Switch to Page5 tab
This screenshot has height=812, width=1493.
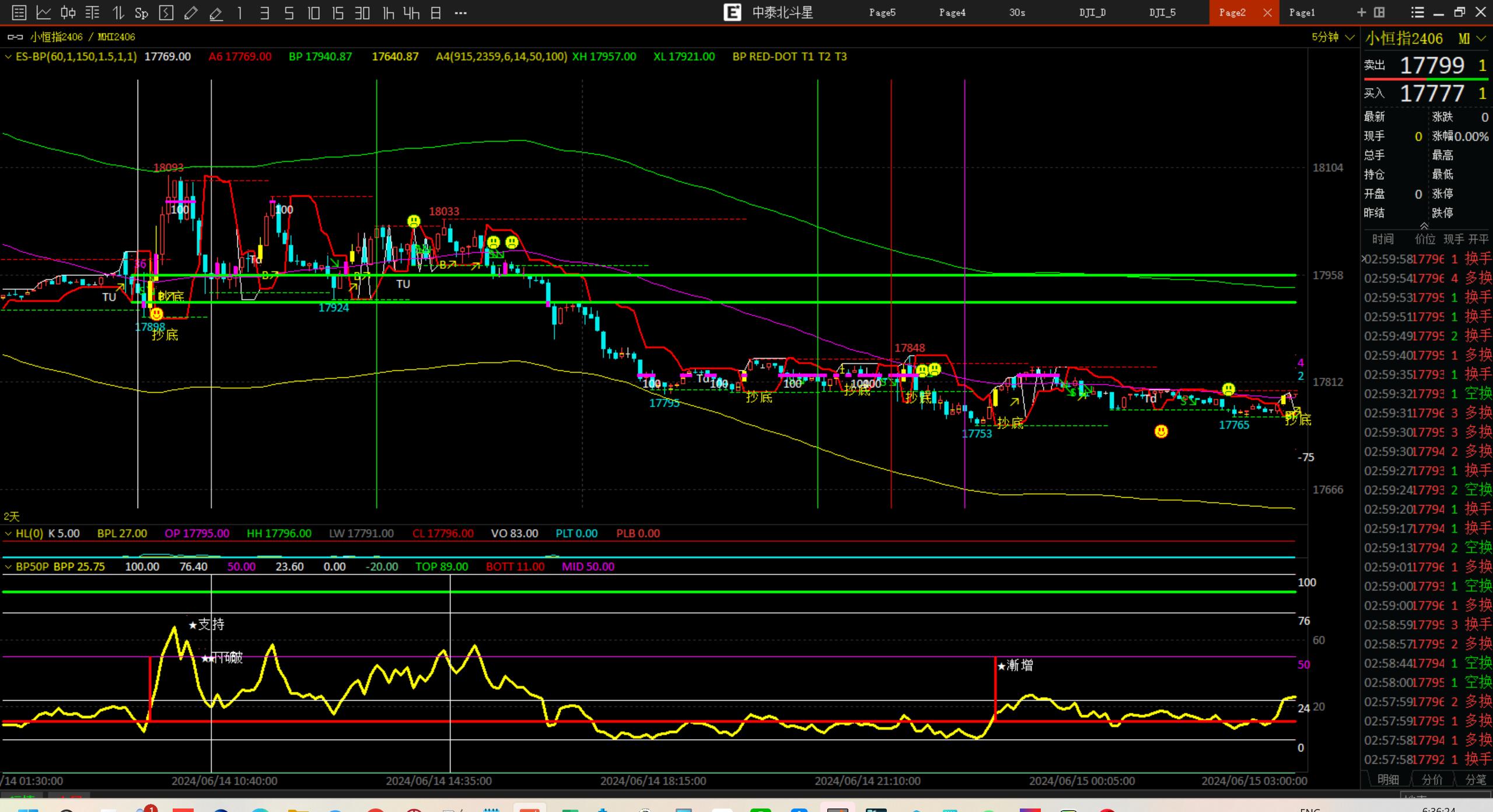click(882, 12)
